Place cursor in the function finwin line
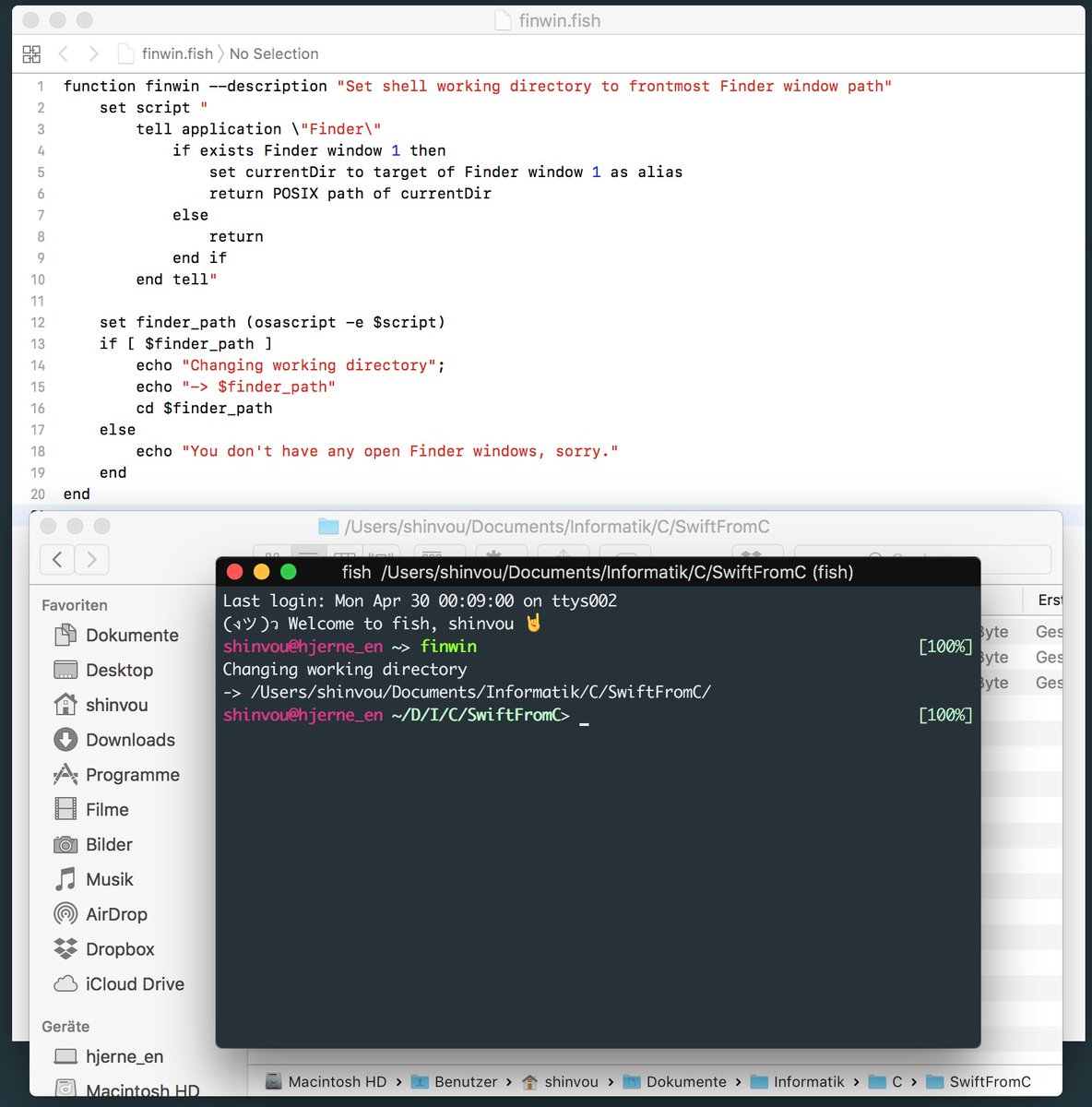1092x1107 pixels. [x=478, y=87]
